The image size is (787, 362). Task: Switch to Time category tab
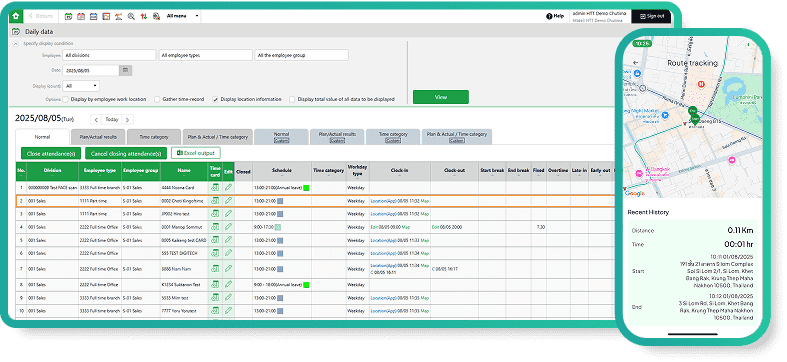click(x=154, y=137)
